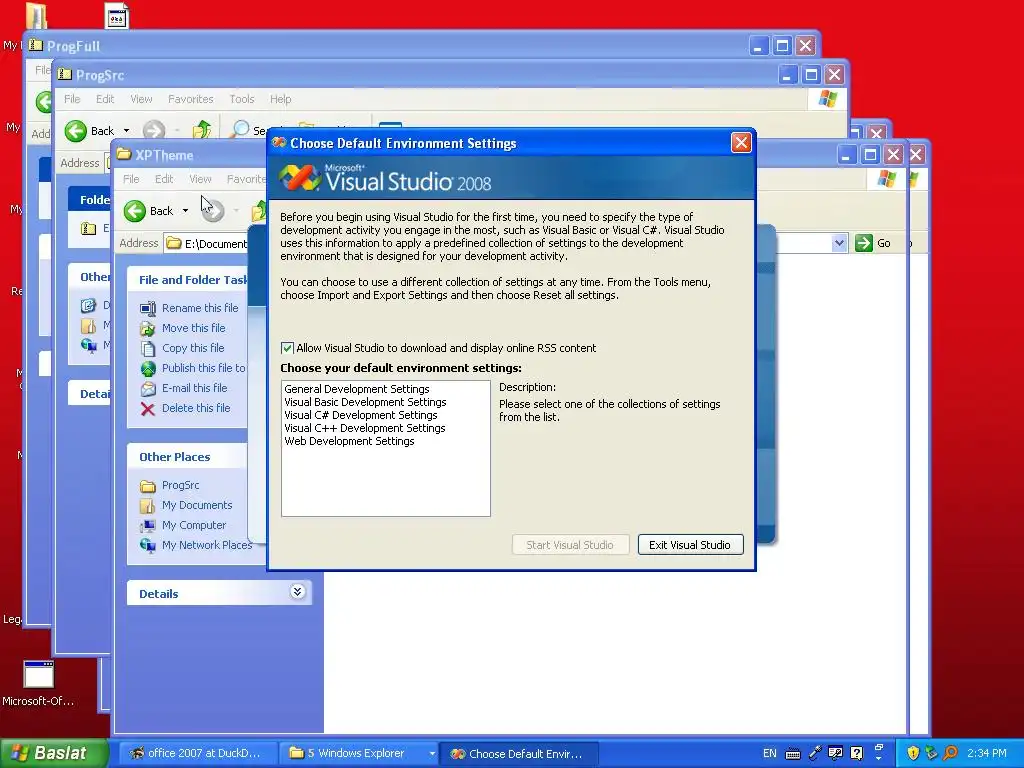Close the Choose Default Environment Settings dialog
This screenshot has width=1024, height=768.
pyautogui.click(x=741, y=142)
